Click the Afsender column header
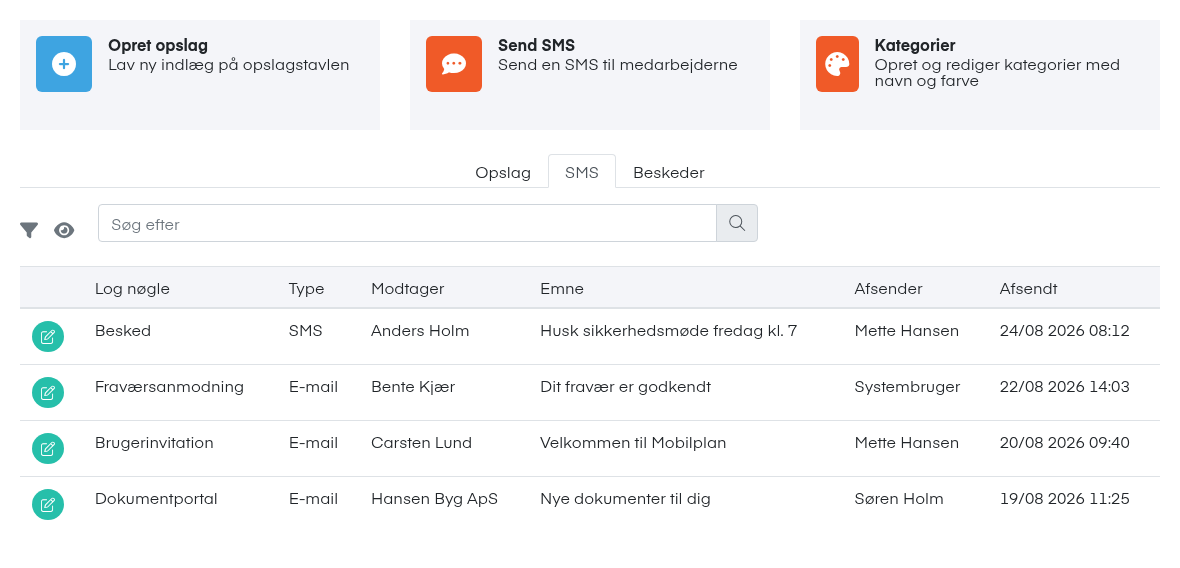The height and width of the screenshot is (568, 1180). pos(889,289)
